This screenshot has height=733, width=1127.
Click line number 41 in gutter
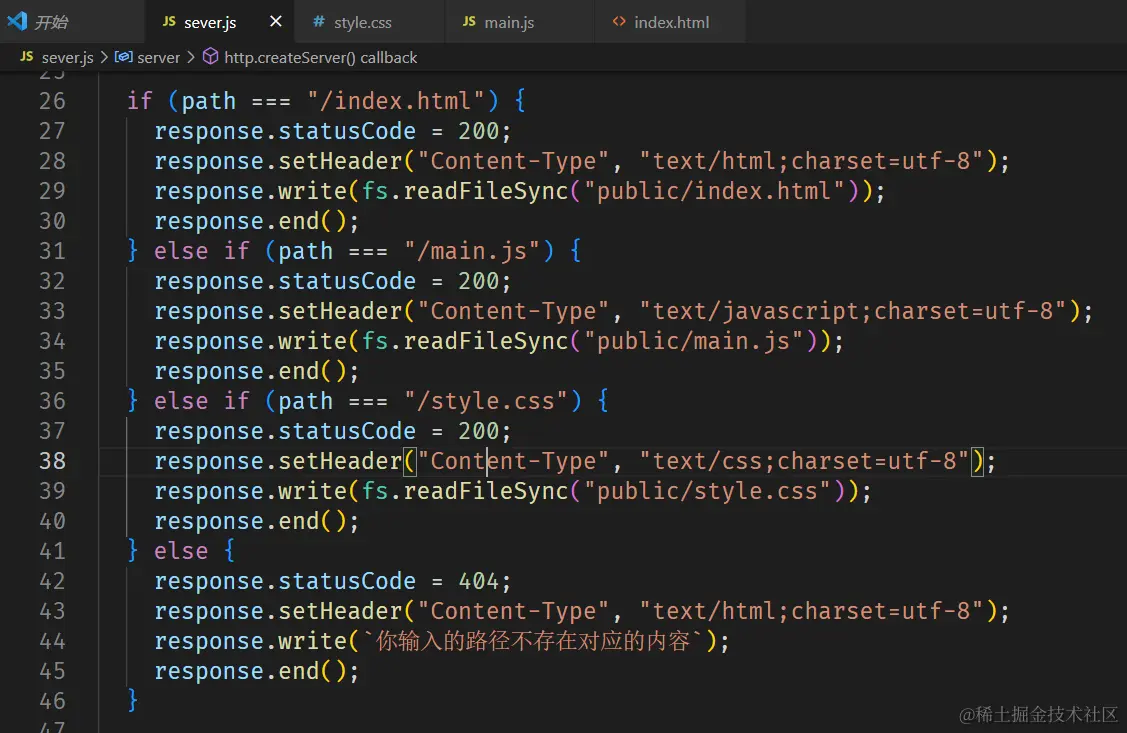[52, 551]
